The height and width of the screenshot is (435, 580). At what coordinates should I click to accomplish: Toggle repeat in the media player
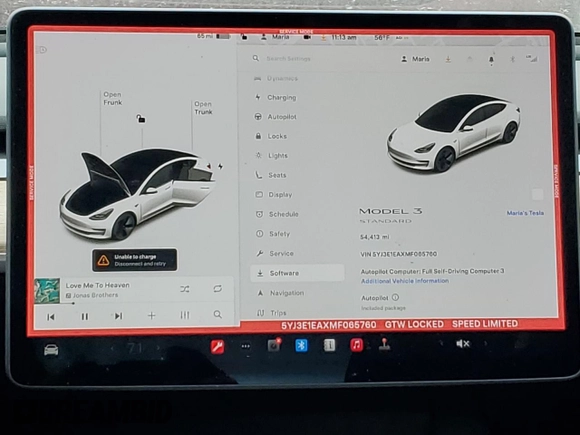(x=218, y=289)
